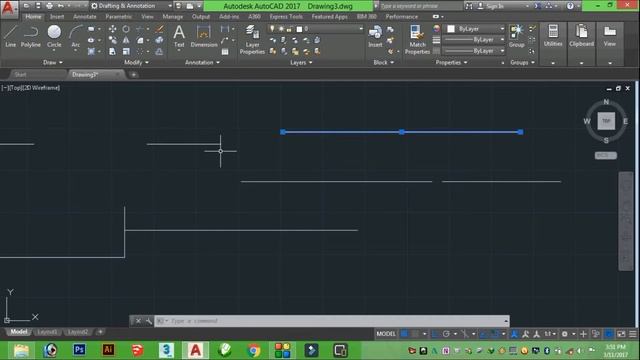Click the Group tool

(516, 36)
